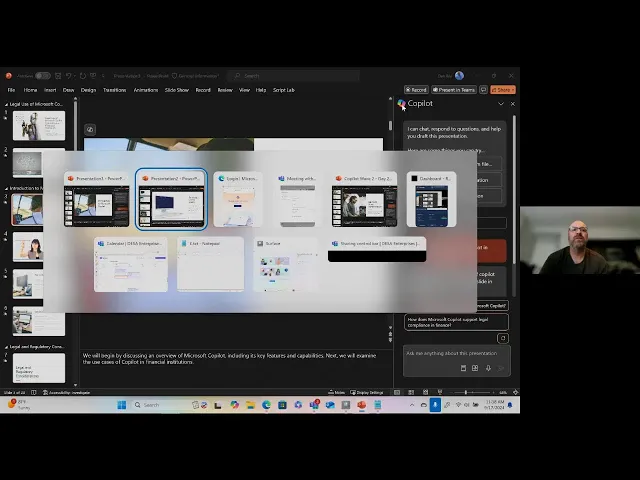
Task: Click the Undo icon
Action: tap(69, 76)
